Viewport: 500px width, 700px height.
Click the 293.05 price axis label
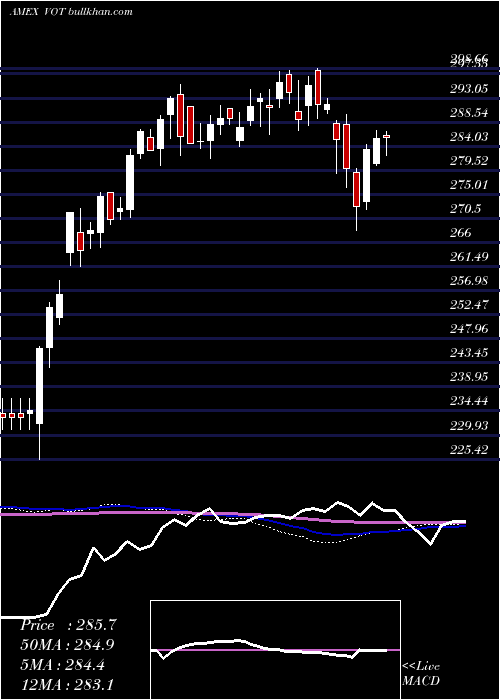click(469, 89)
